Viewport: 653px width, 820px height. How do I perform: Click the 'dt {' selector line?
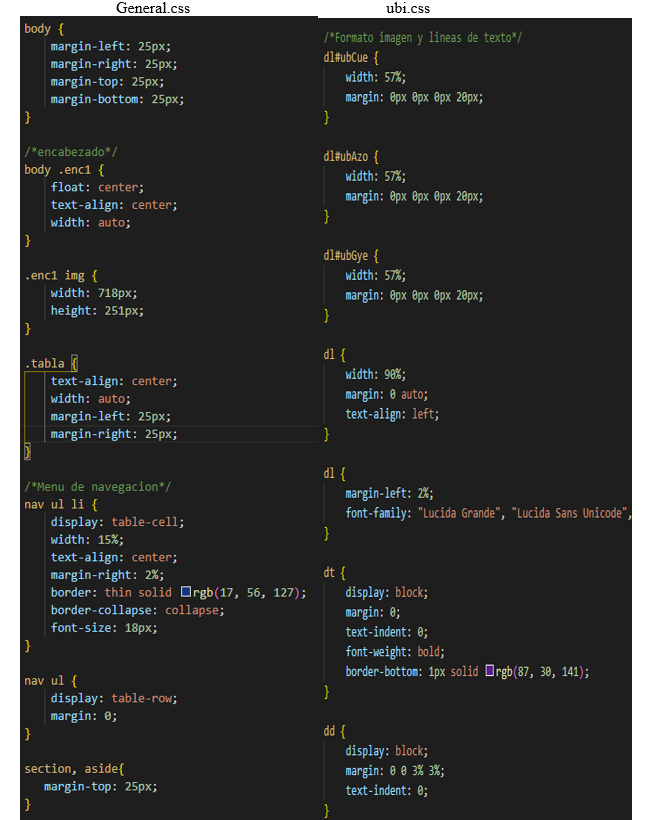click(x=335, y=573)
